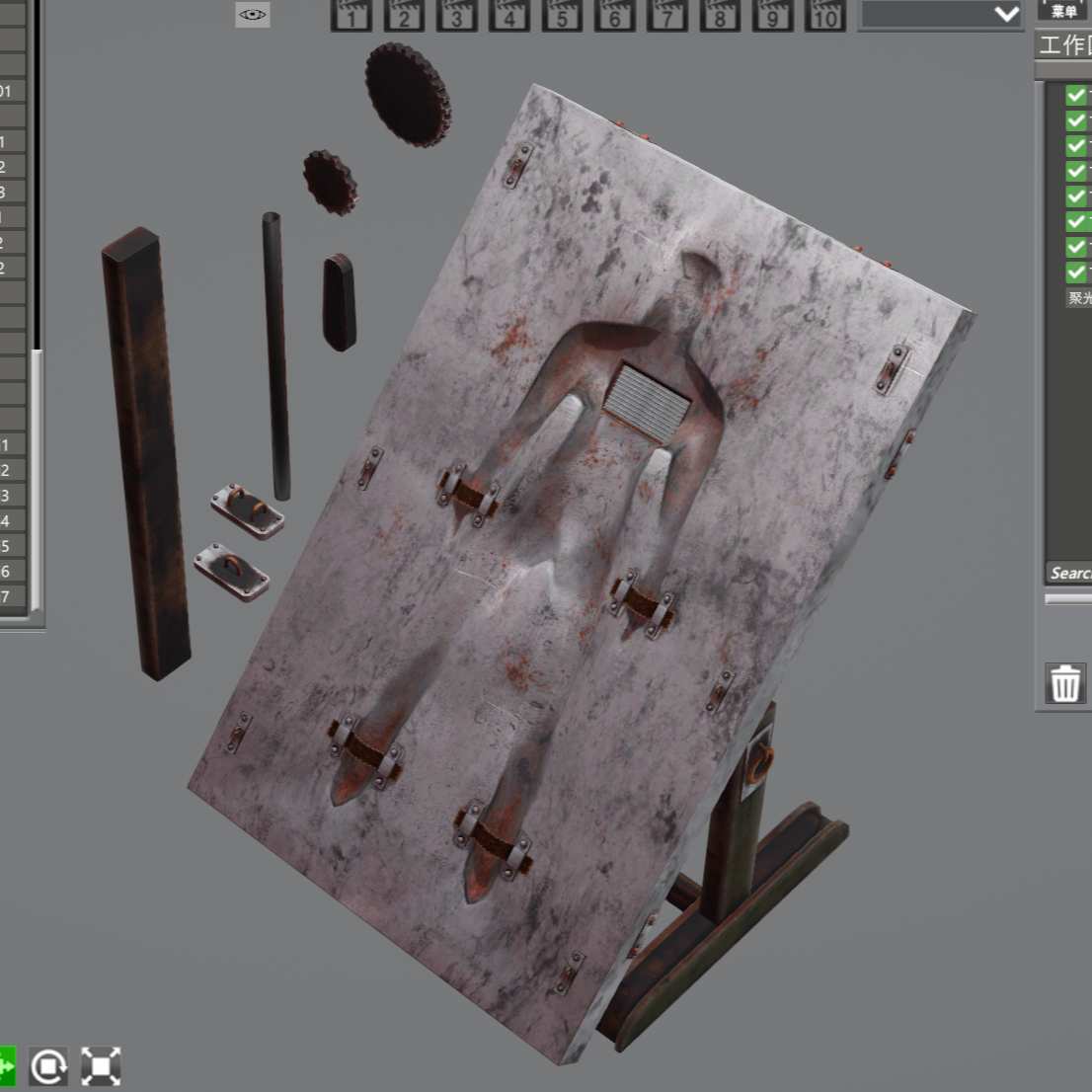Select scene slot 10 clapperboard icon
Viewport: 1092px width, 1092px height.
(x=826, y=15)
